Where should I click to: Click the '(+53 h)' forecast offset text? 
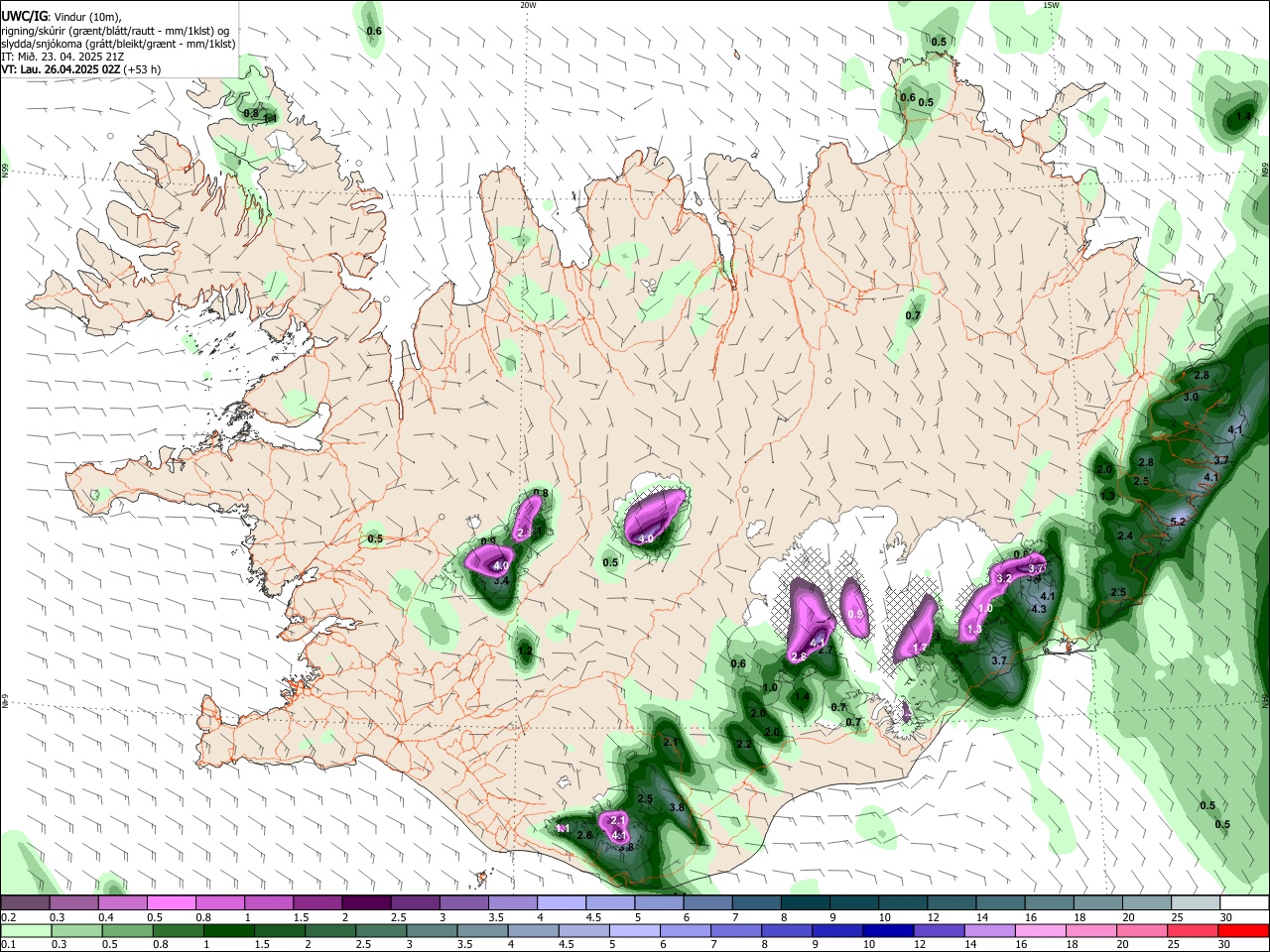143,69
